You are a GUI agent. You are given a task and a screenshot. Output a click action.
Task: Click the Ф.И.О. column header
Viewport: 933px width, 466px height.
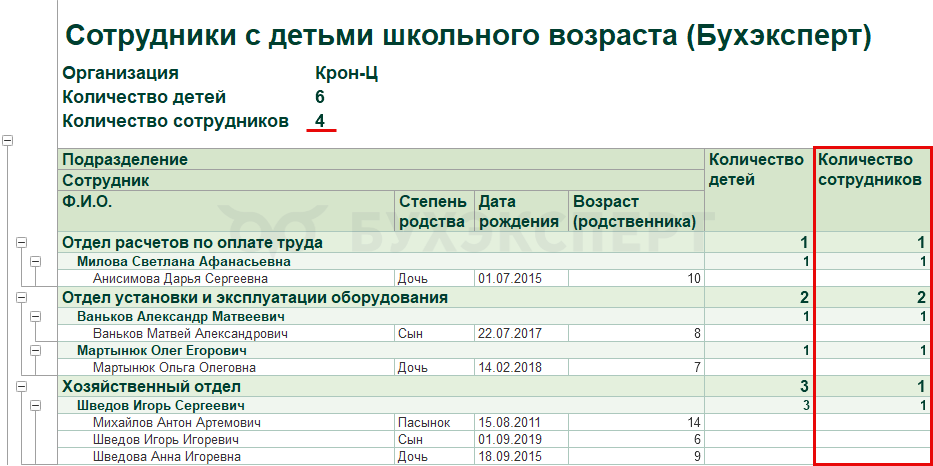click(x=226, y=211)
